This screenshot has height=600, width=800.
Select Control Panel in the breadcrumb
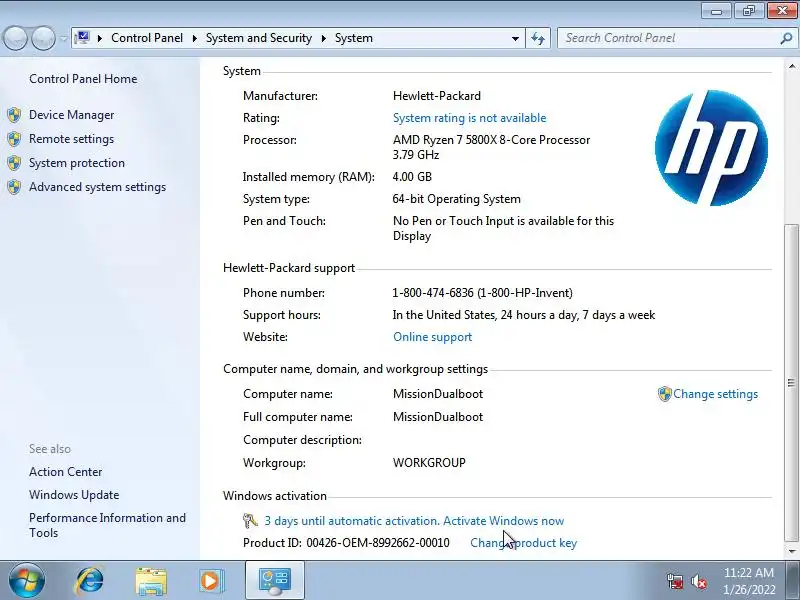tap(147, 38)
